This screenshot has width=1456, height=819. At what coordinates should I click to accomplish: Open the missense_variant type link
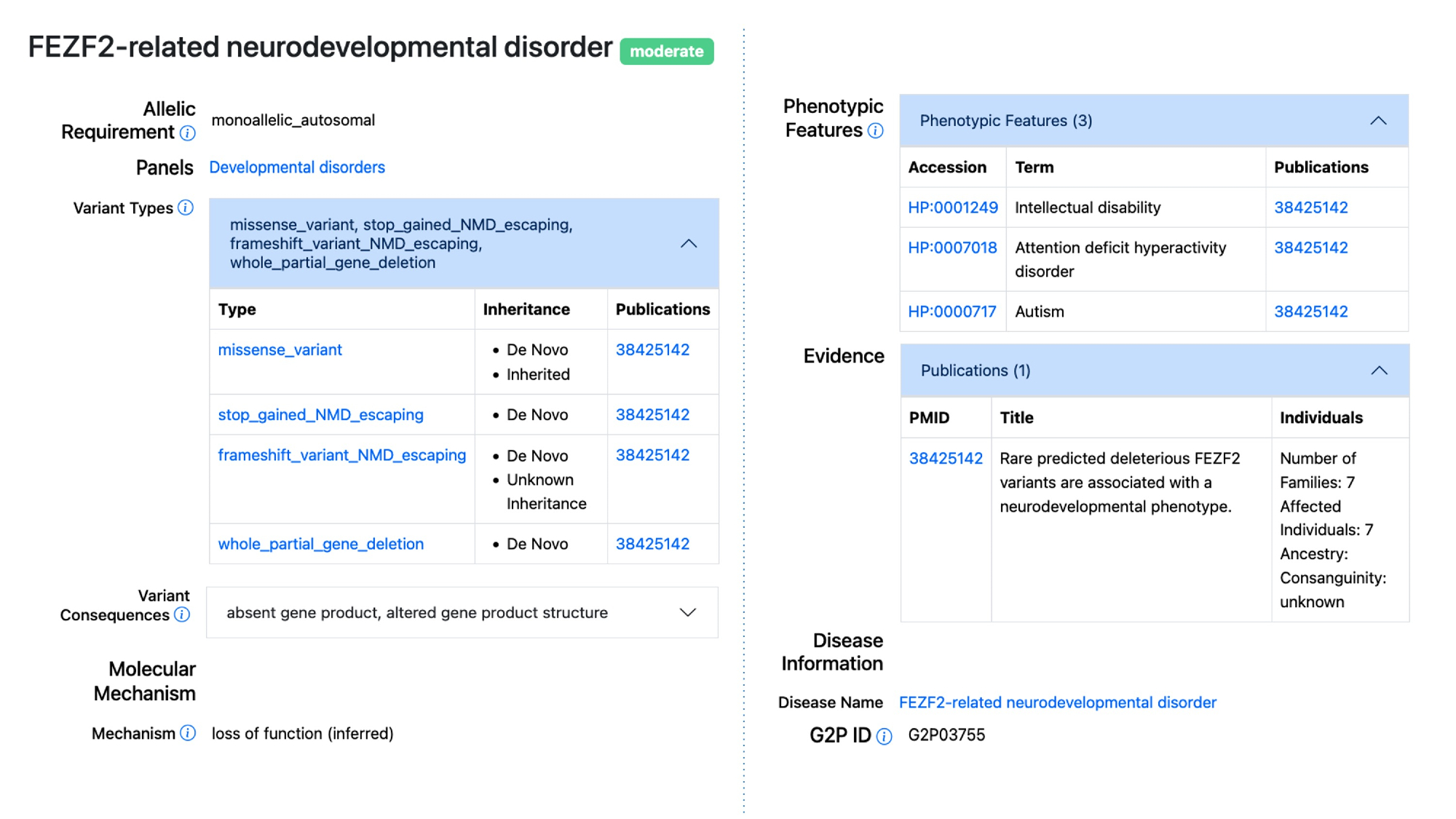coord(280,350)
